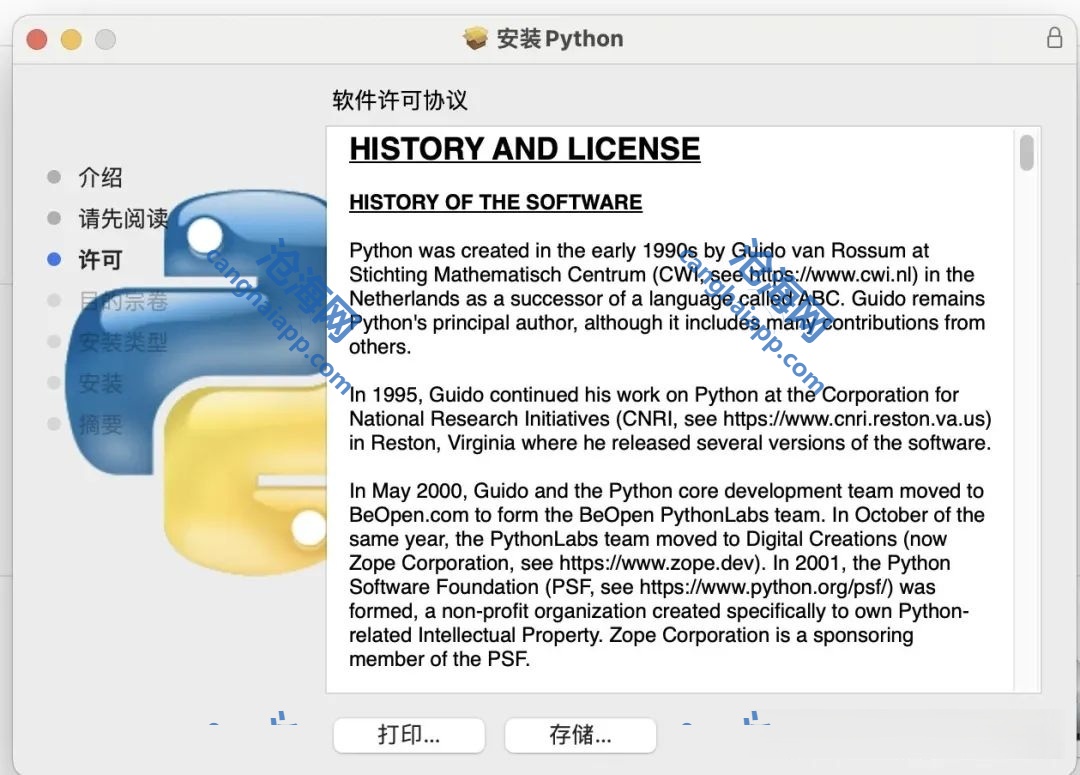1080x775 pixels.
Task: Go to the 请先阅读 step
Action: [x=122, y=218]
